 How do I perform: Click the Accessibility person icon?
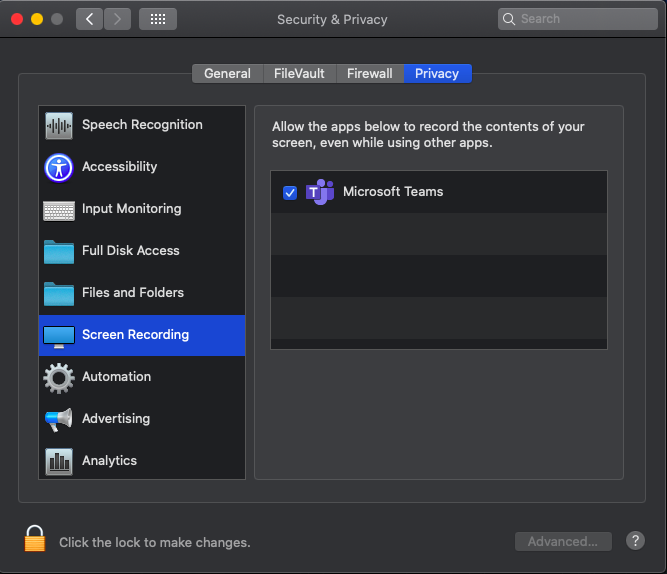59,167
